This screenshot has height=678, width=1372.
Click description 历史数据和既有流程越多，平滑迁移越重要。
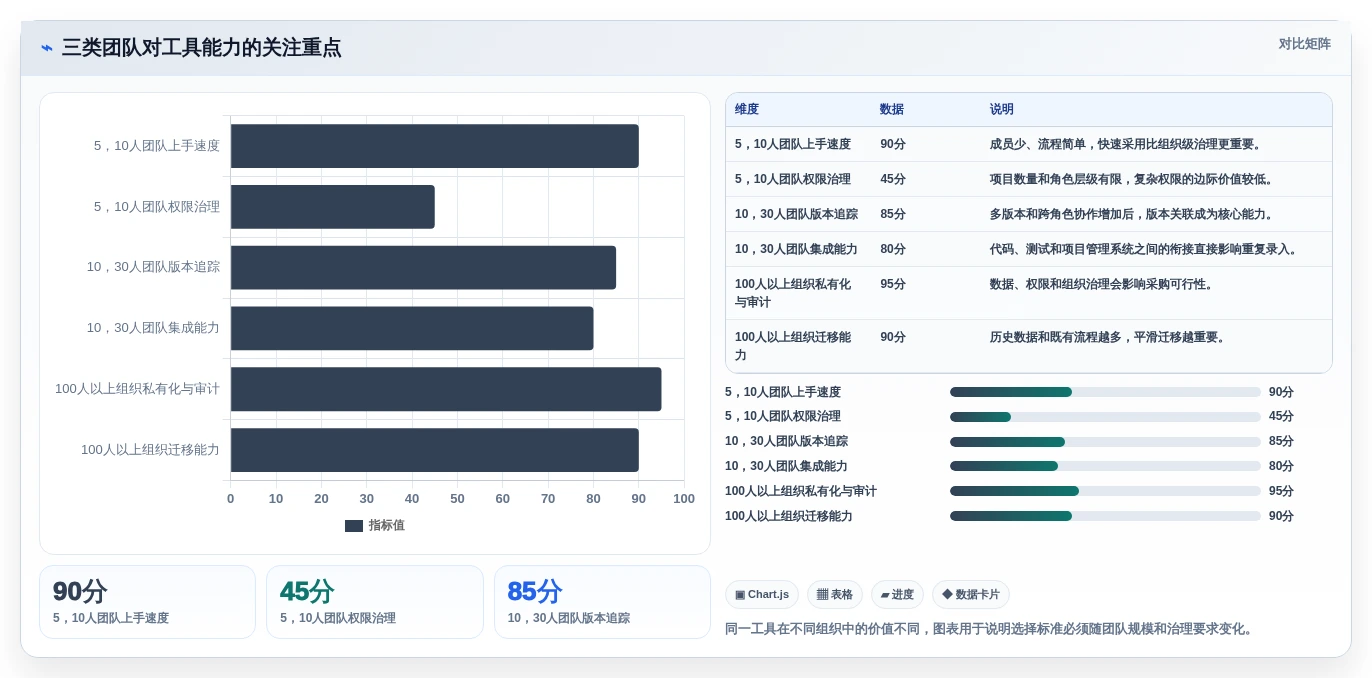pyautogui.click(x=1110, y=337)
